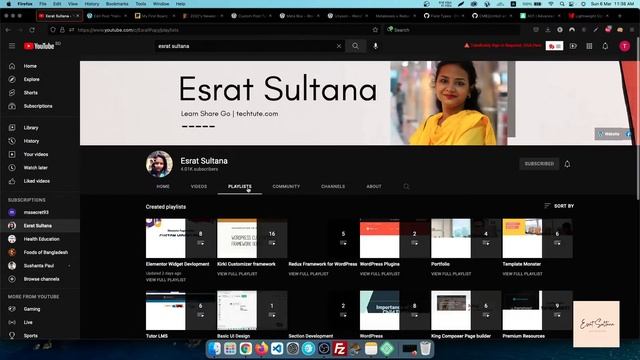Click the search magnifier button
The height and width of the screenshot is (360, 640).
click(x=356, y=46)
